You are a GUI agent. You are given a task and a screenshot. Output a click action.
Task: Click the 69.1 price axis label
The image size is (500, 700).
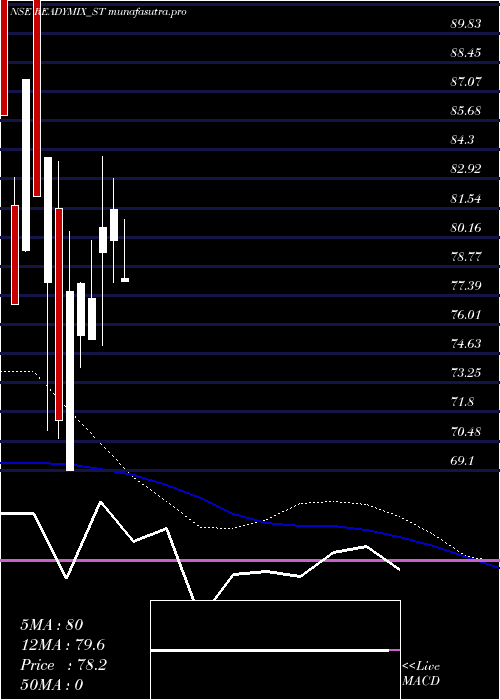[x=462, y=461]
